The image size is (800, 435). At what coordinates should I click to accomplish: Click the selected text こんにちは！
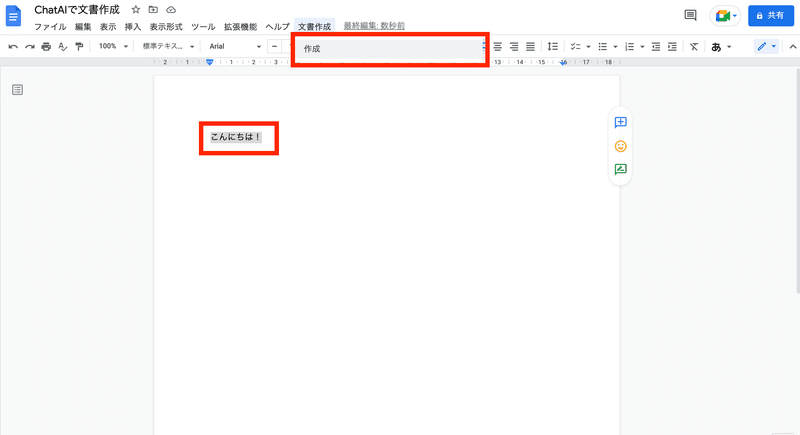236,137
